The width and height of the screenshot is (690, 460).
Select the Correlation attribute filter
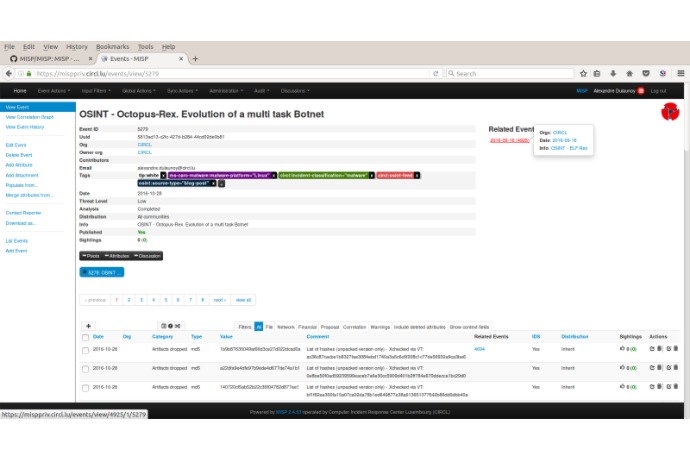click(354, 327)
